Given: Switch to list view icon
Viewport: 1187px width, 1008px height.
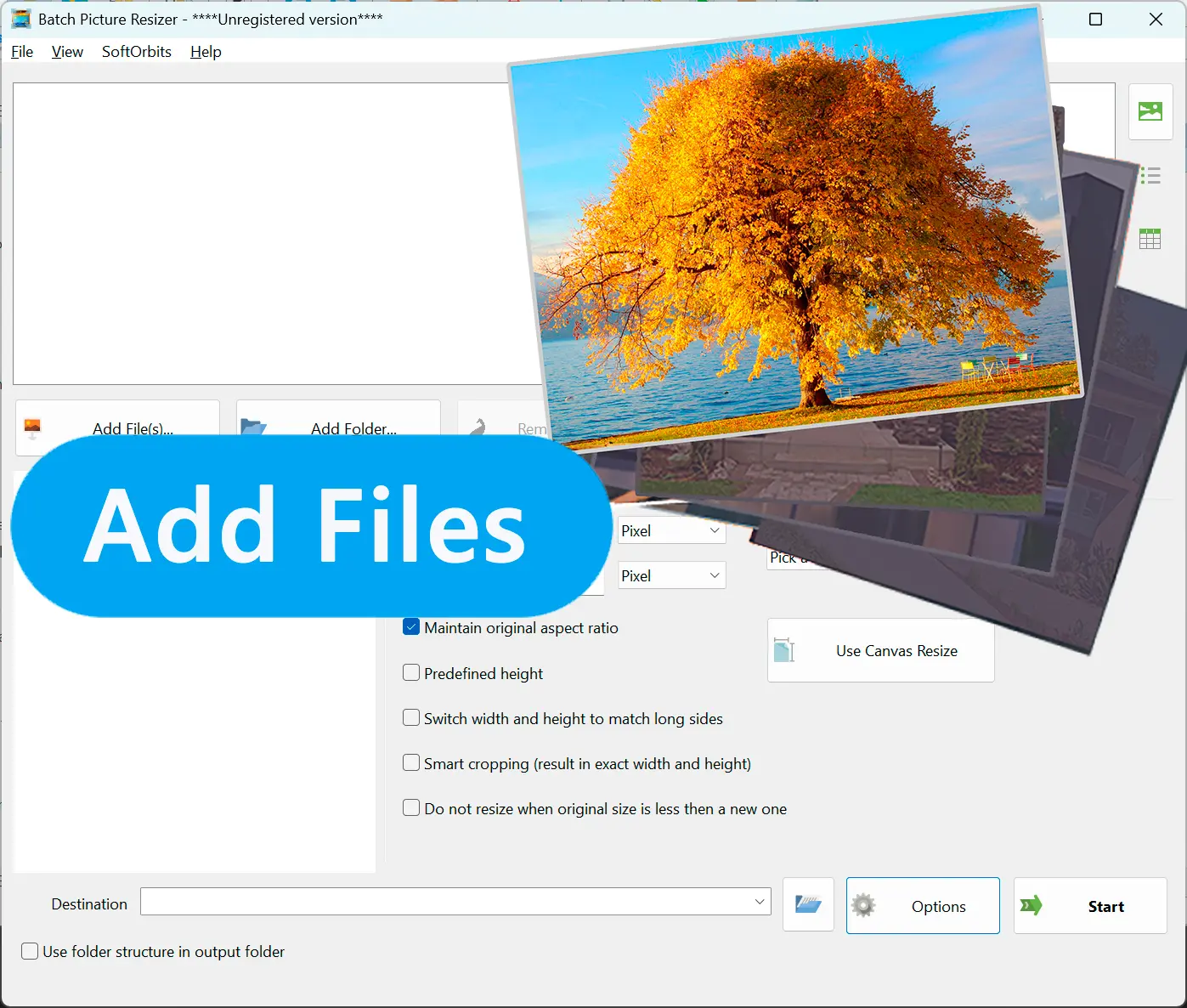Looking at the screenshot, I should pyautogui.click(x=1150, y=176).
